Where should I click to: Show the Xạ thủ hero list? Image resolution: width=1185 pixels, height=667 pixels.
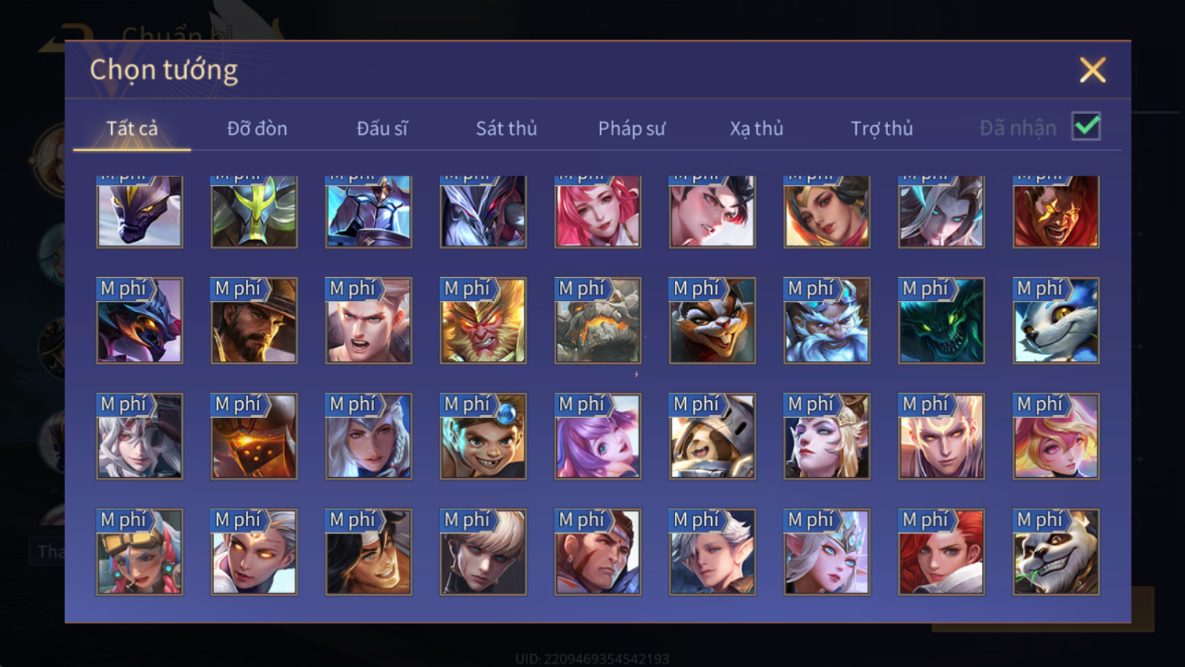pyautogui.click(x=756, y=128)
